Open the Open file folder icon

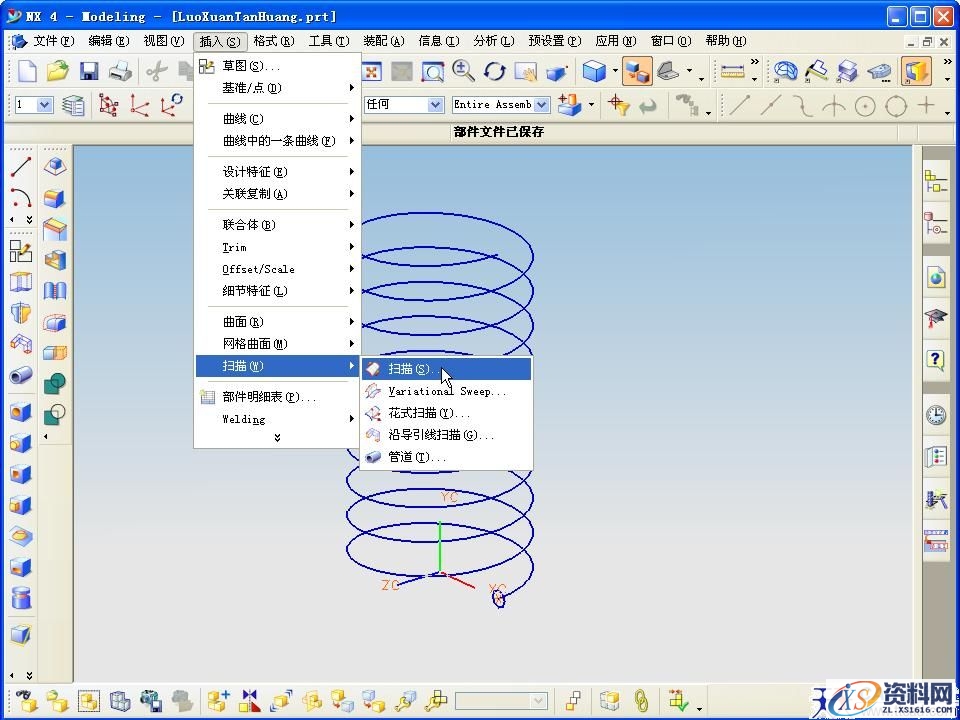pyautogui.click(x=58, y=71)
